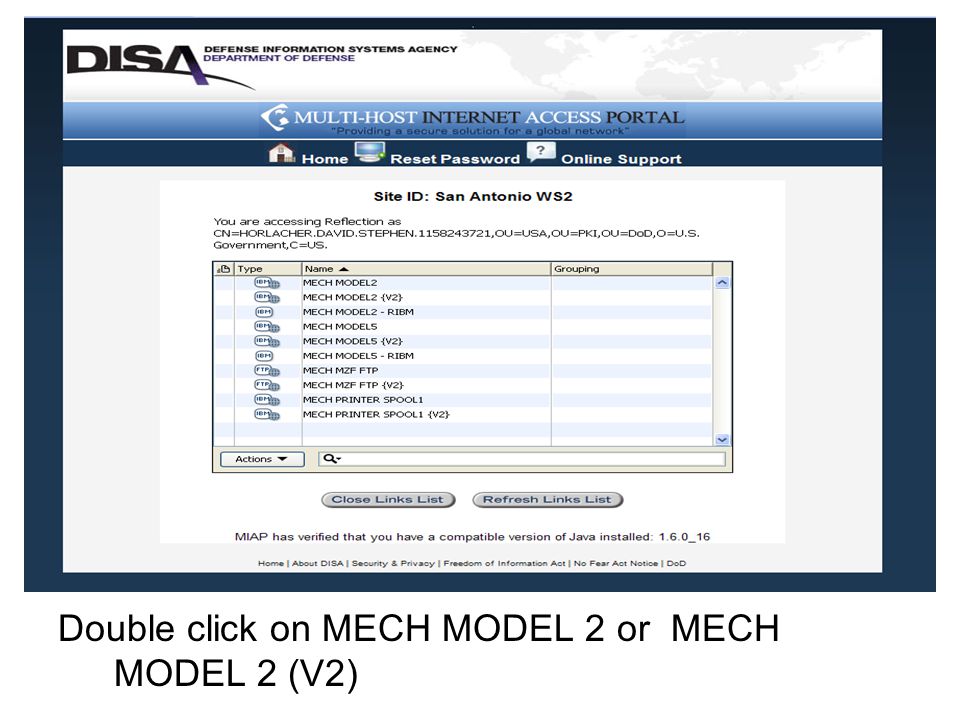
Task: Click the IBM icon for MECH MODEL2
Action: 267,283
